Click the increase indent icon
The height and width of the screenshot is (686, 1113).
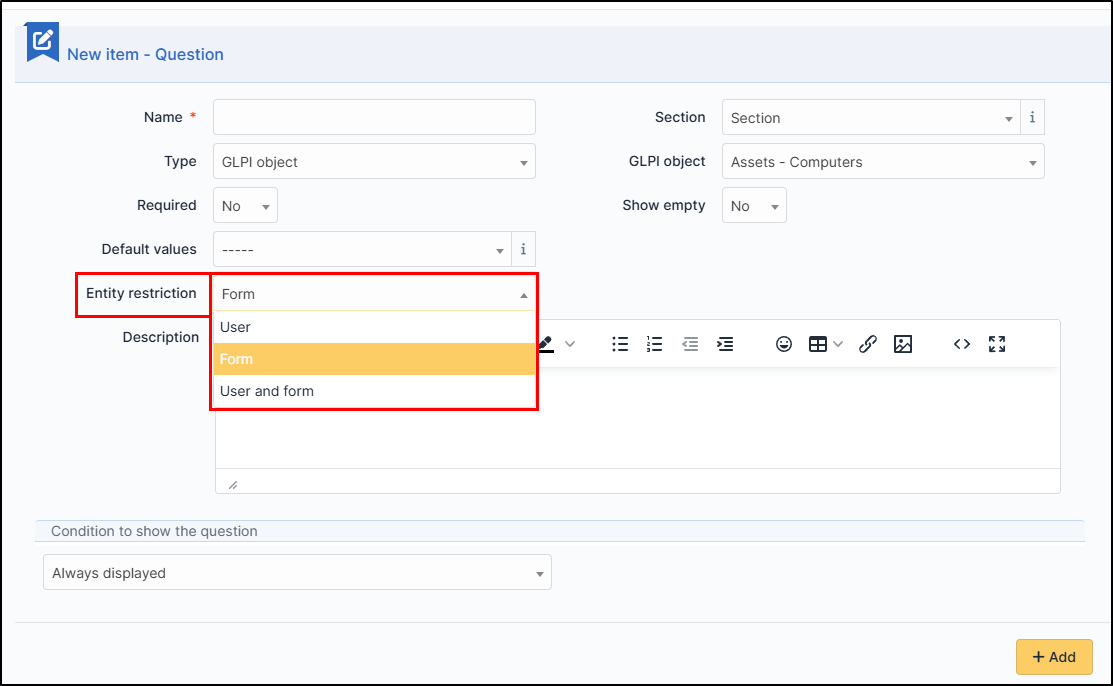(725, 344)
